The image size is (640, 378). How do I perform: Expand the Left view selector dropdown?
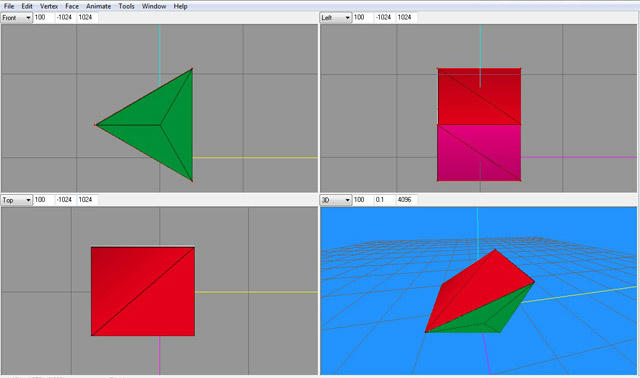pos(336,18)
